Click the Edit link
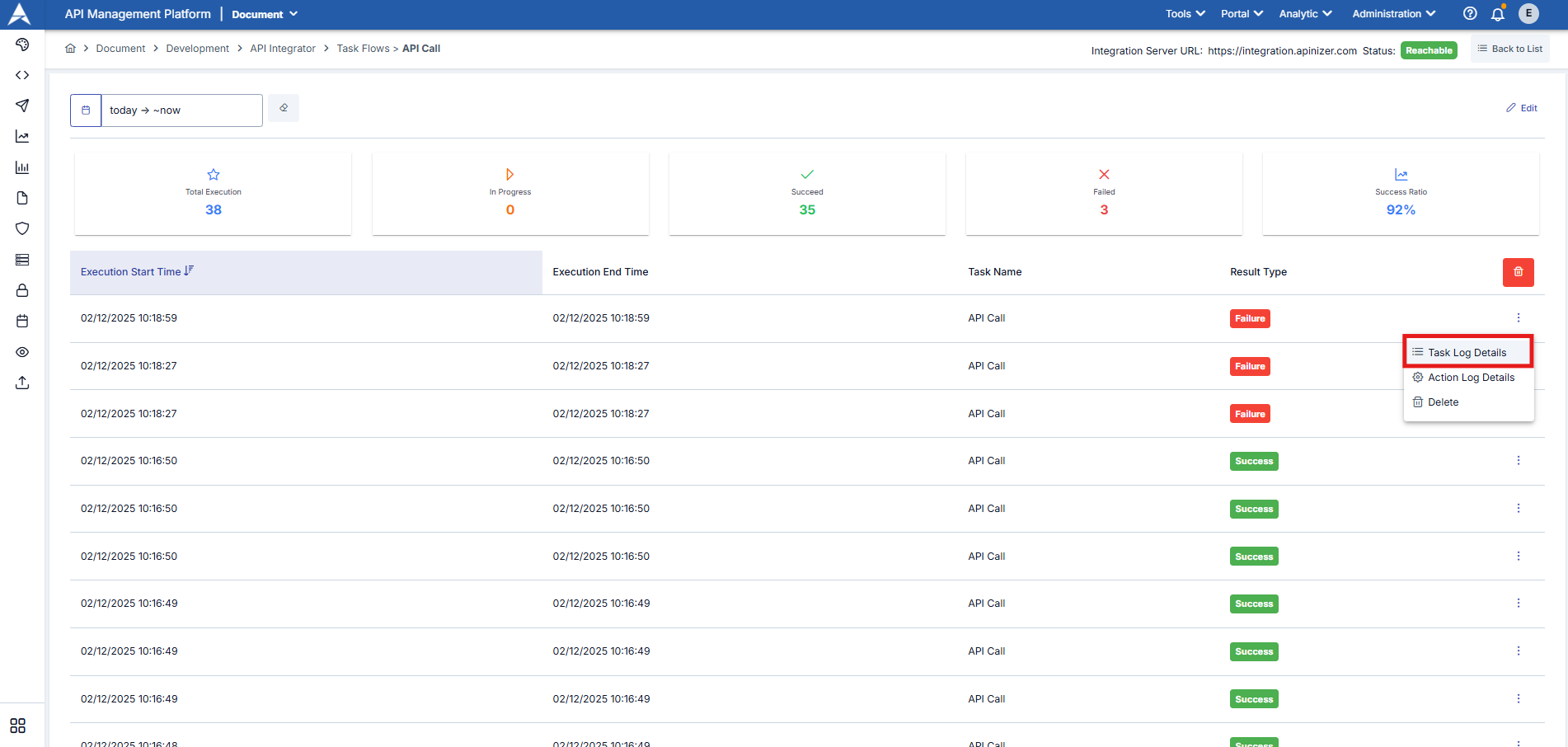The image size is (1568, 747). point(1522,108)
